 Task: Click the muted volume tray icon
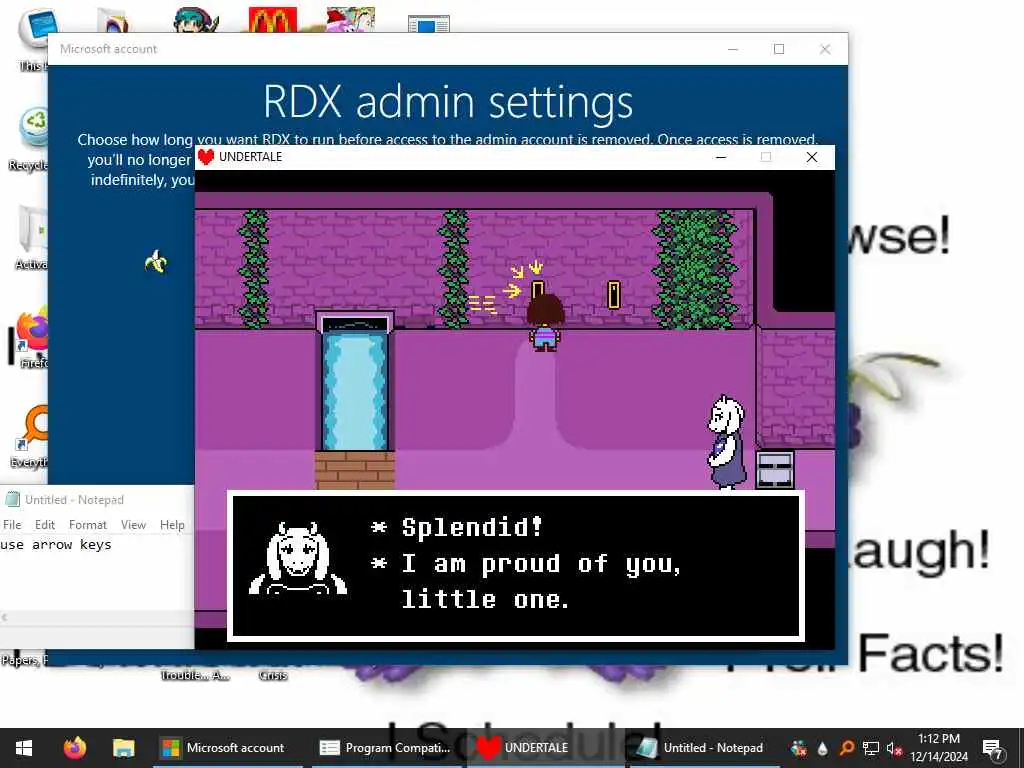(894, 748)
